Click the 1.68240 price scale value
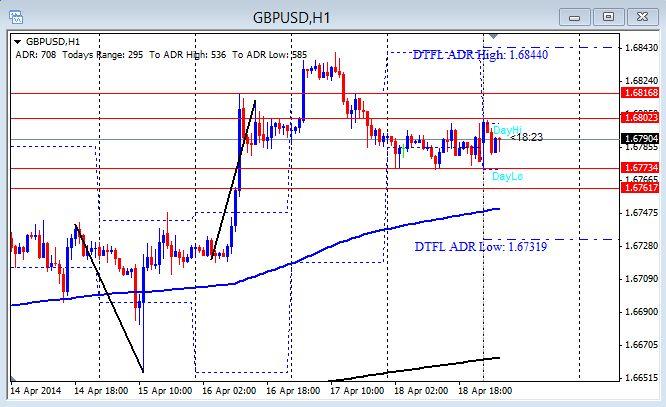Screen dimensions: 666x407 pyautogui.click(x=642, y=81)
